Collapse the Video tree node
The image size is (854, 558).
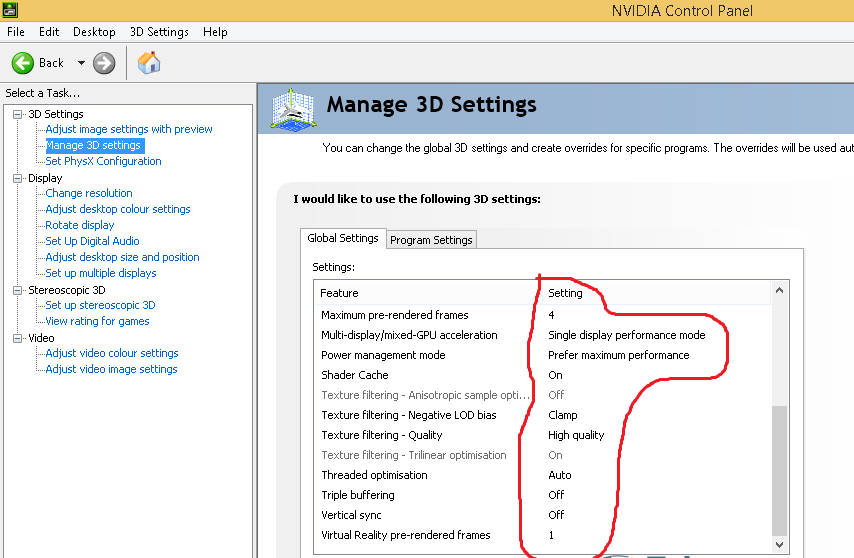(17, 338)
